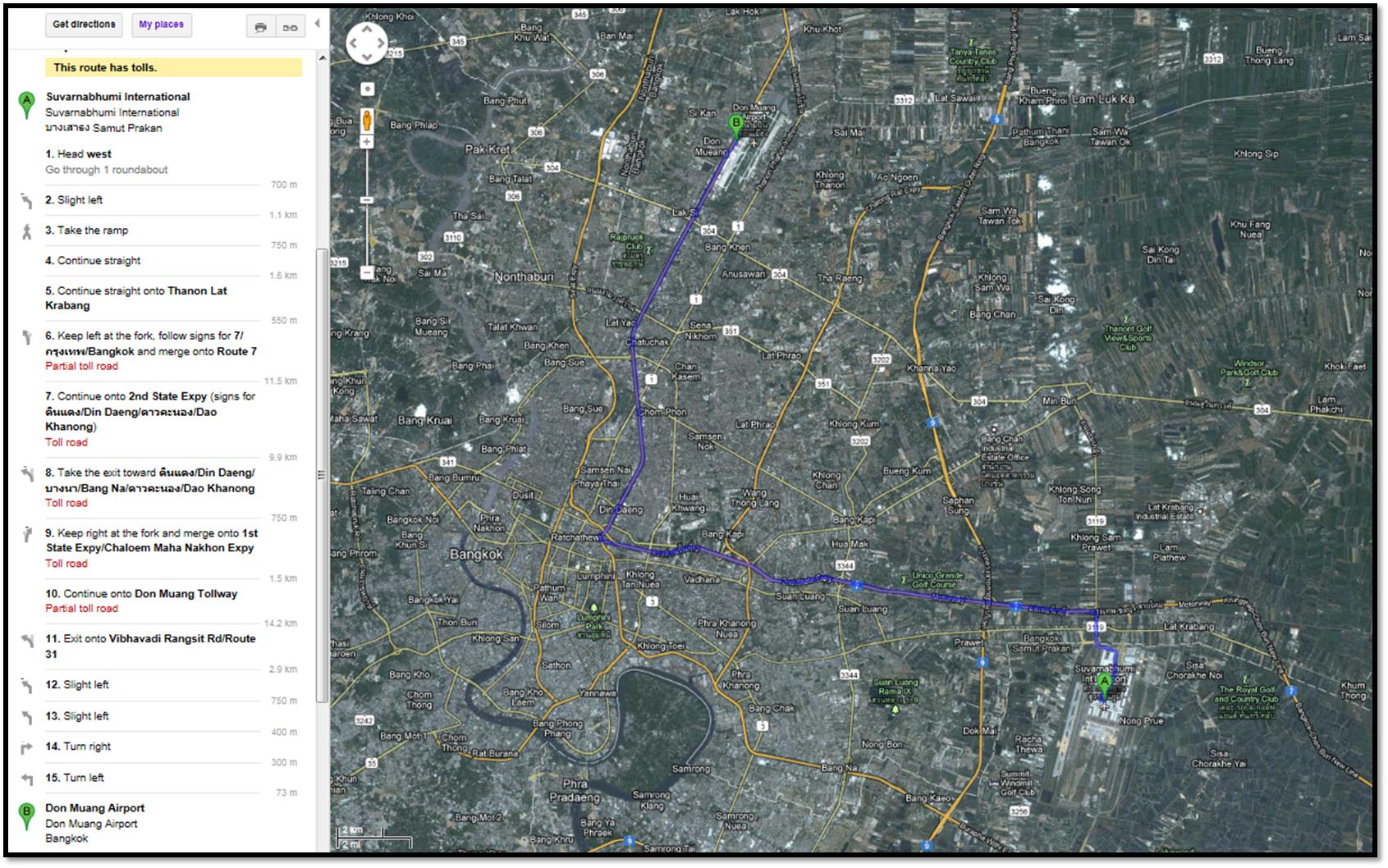Click scroll up arrow of directions panel
1388x868 pixels.
click(x=322, y=57)
